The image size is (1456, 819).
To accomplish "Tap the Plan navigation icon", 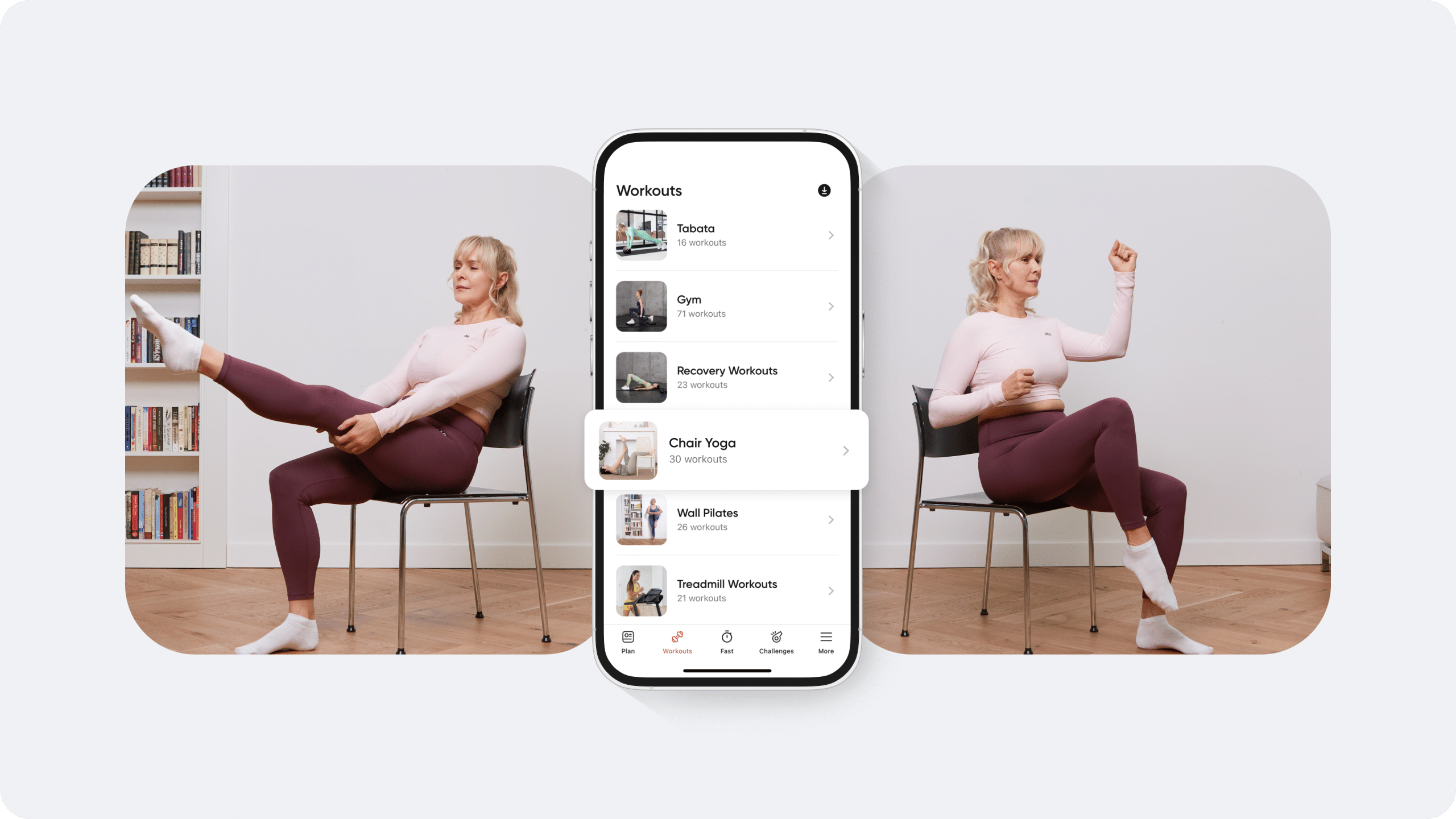I will point(628,642).
